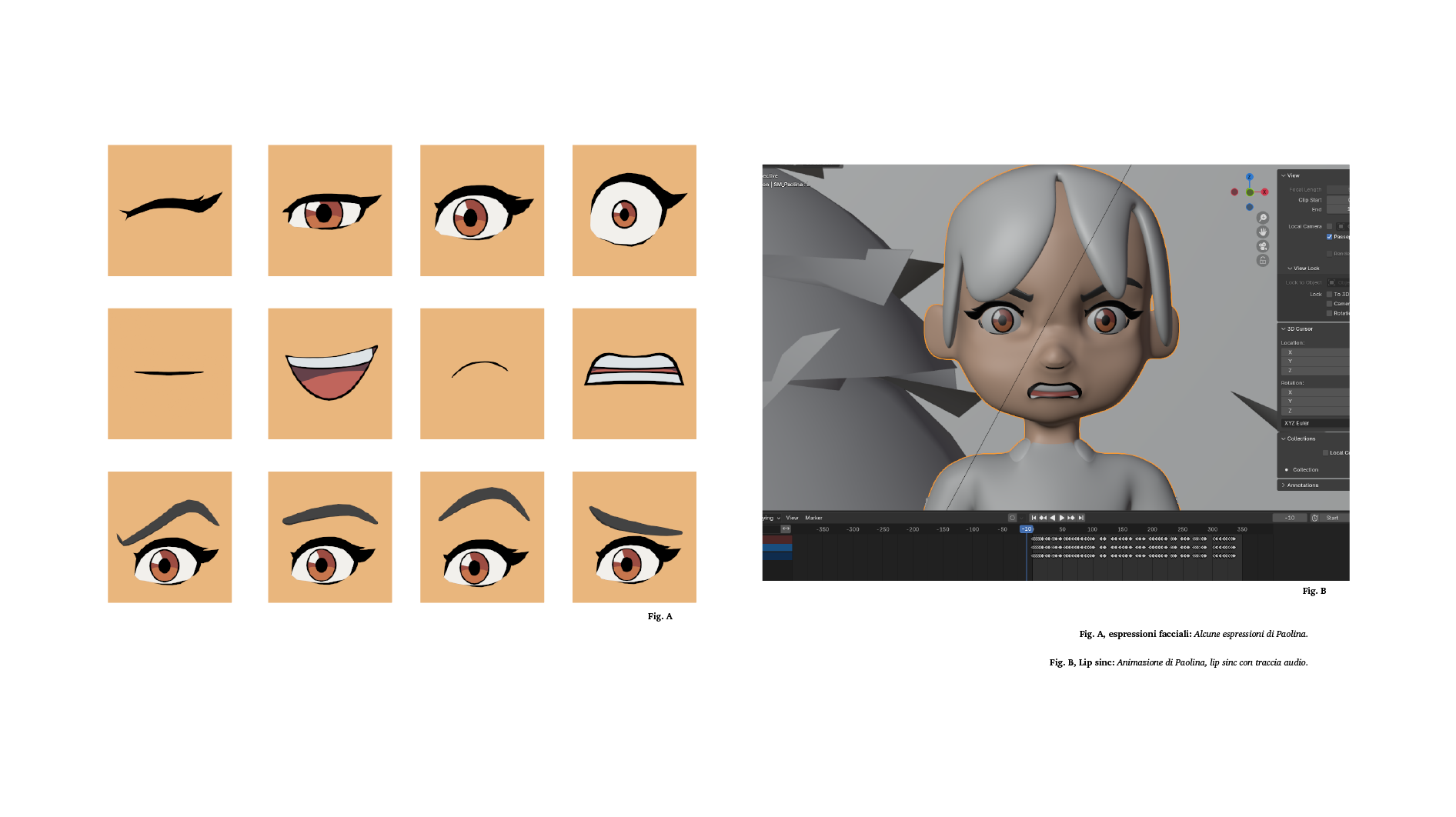Open the XYZ Euler rotation mode dropdown
Screen dimensions: 1456x817
(x=1314, y=423)
